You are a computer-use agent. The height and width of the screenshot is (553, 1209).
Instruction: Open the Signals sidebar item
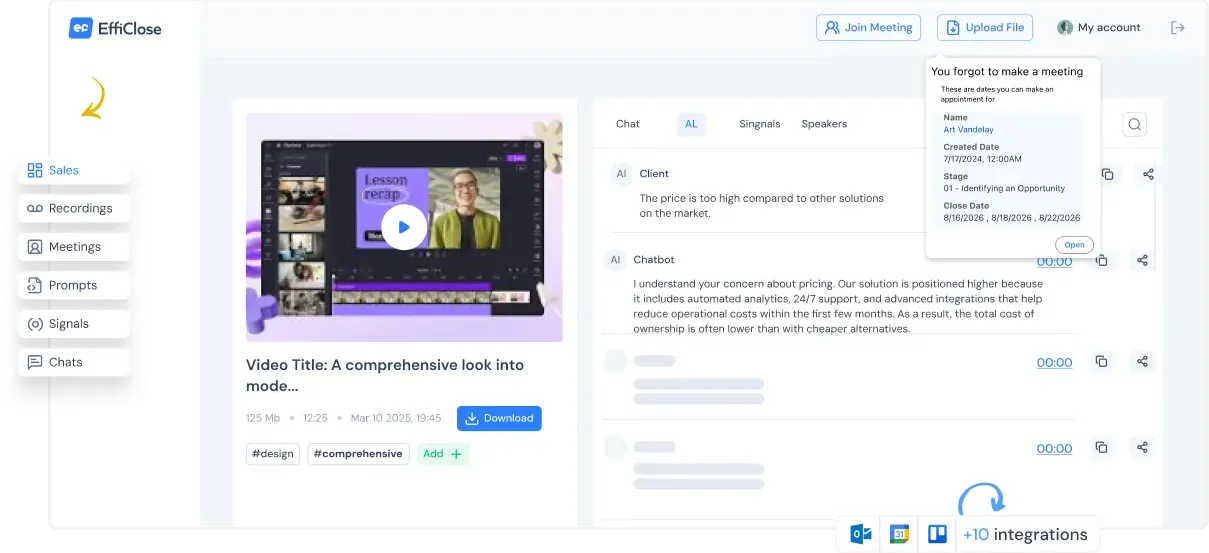(74, 324)
